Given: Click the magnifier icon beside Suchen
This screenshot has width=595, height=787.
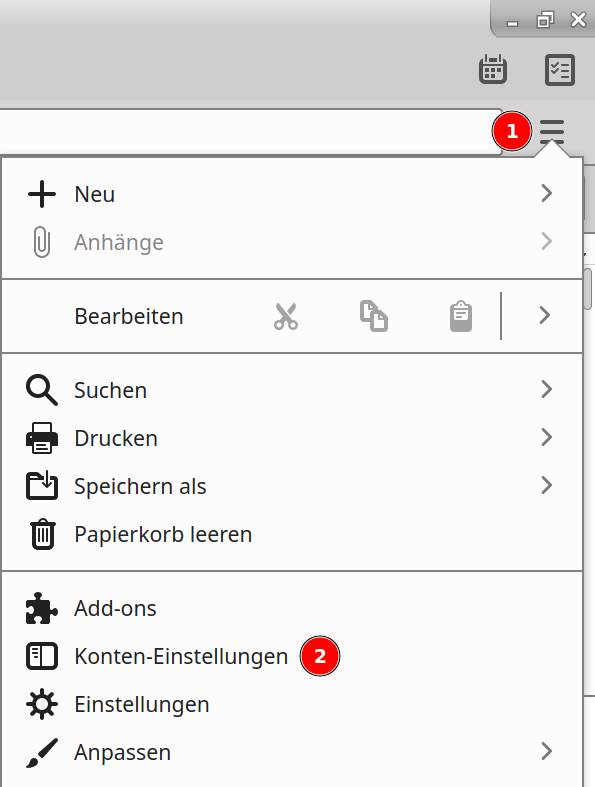Looking at the screenshot, I should click(x=42, y=390).
